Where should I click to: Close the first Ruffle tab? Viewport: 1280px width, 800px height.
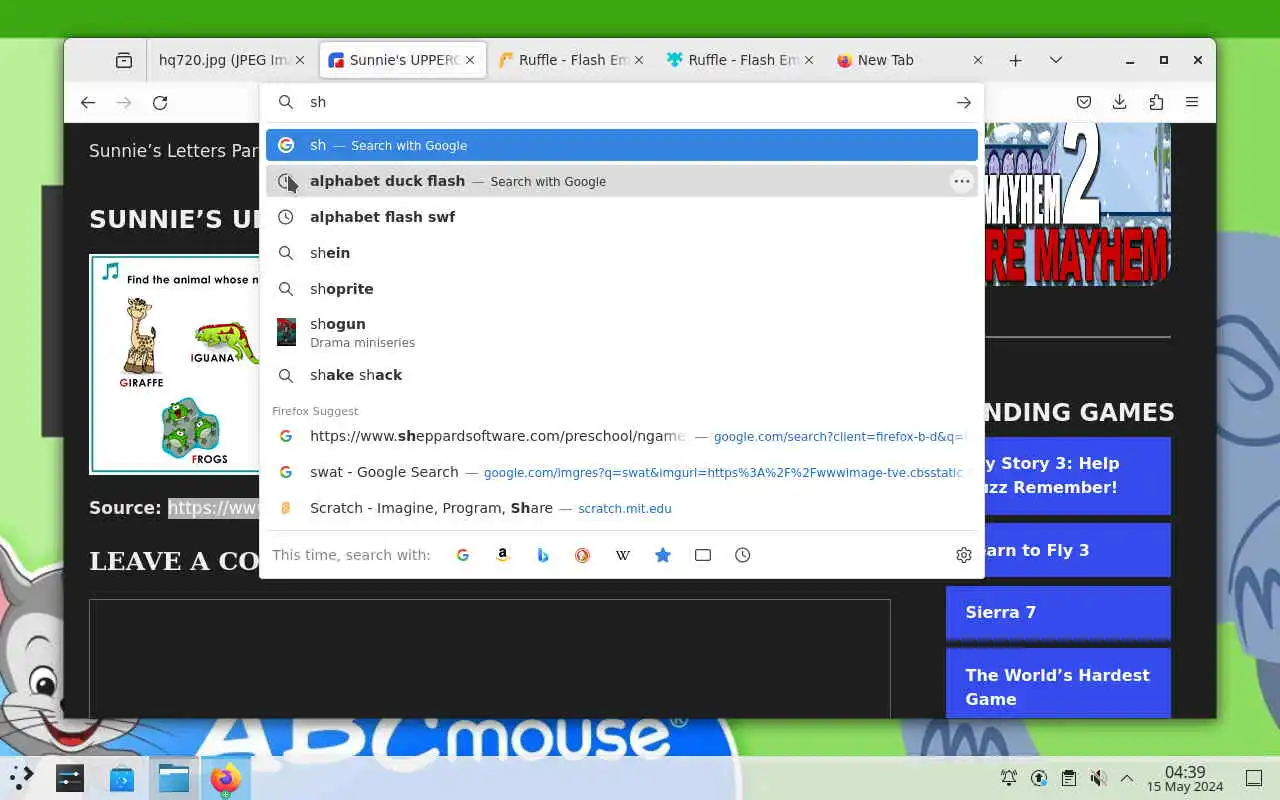click(x=639, y=60)
